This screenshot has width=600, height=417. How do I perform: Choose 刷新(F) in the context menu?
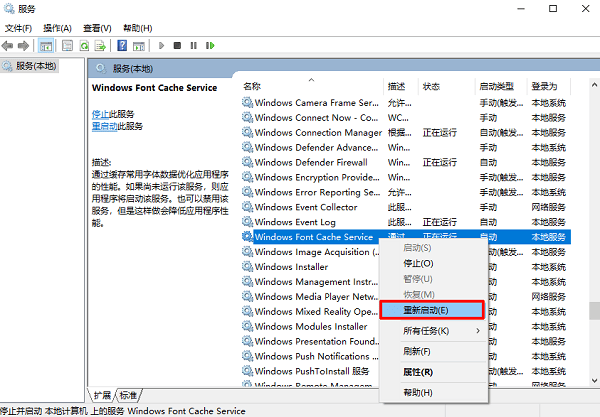[x=434, y=351]
